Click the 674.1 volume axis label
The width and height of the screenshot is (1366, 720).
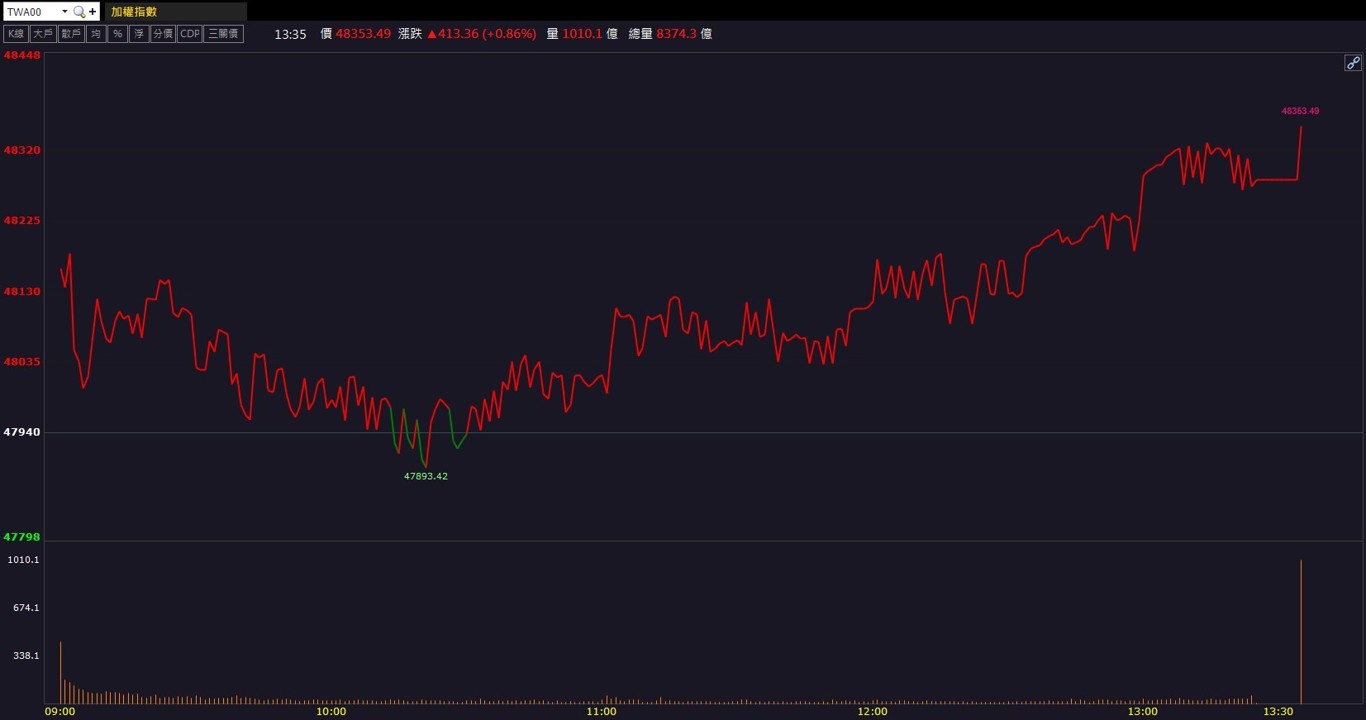click(x=26, y=608)
